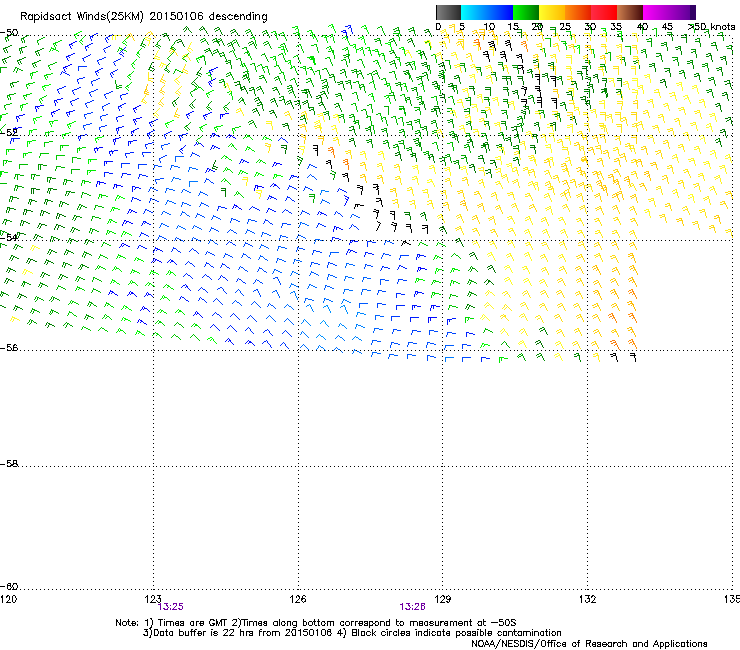
Task: Select the magenta-purple 40-50 knots legend segment
Action: (x=669, y=12)
